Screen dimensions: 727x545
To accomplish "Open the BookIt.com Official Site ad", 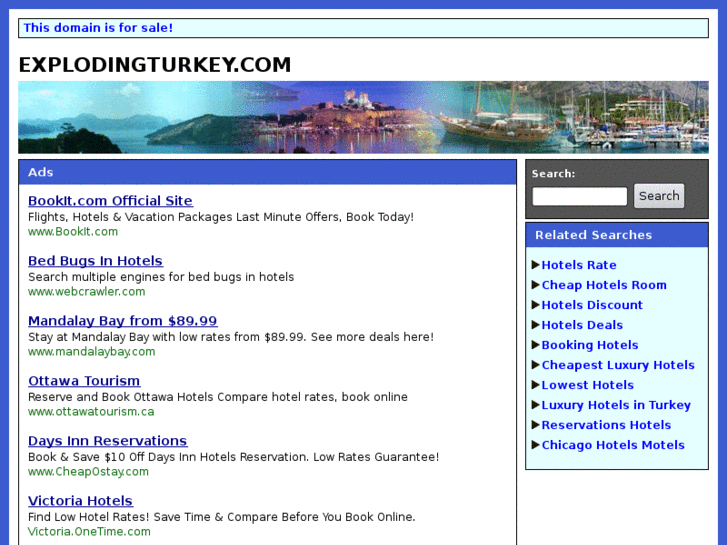I will (110, 201).
